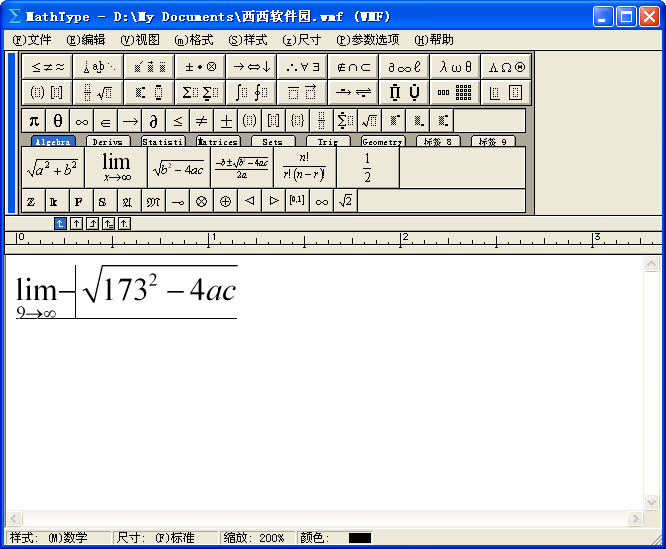Switch to the Geometry tab
The image size is (666, 549).
[382, 142]
